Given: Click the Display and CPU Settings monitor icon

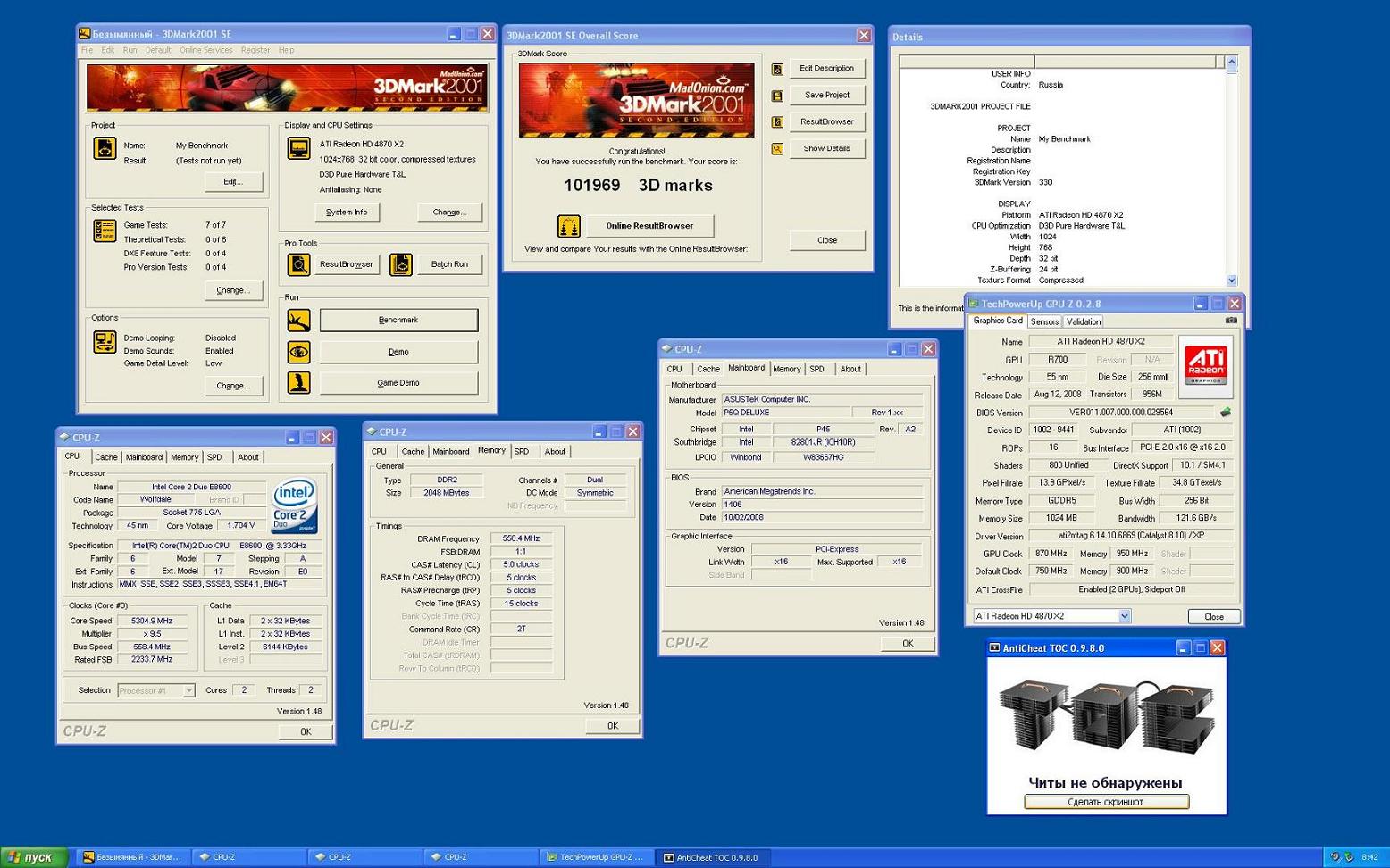Looking at the screenshot, I should click(x=298, y=148).
